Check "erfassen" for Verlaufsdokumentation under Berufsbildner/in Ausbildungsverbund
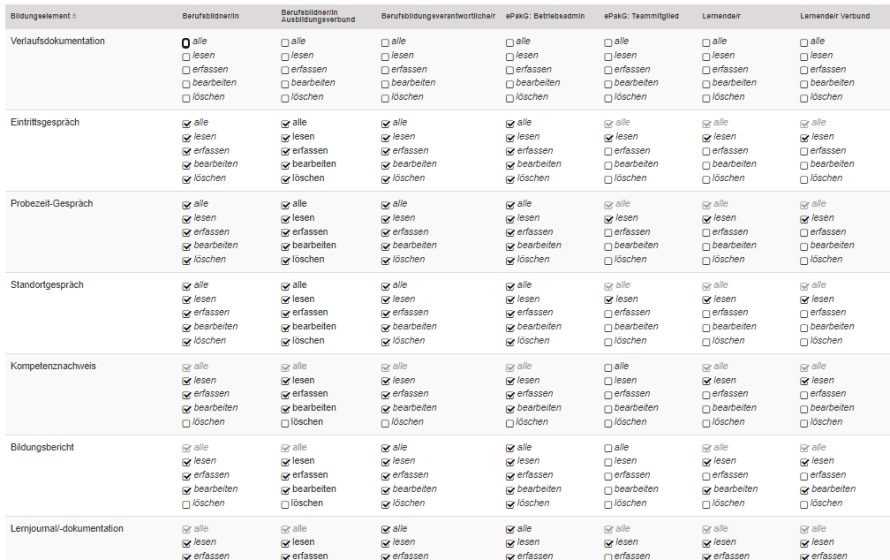Viewport: 890px width, 560px height. 286,71
